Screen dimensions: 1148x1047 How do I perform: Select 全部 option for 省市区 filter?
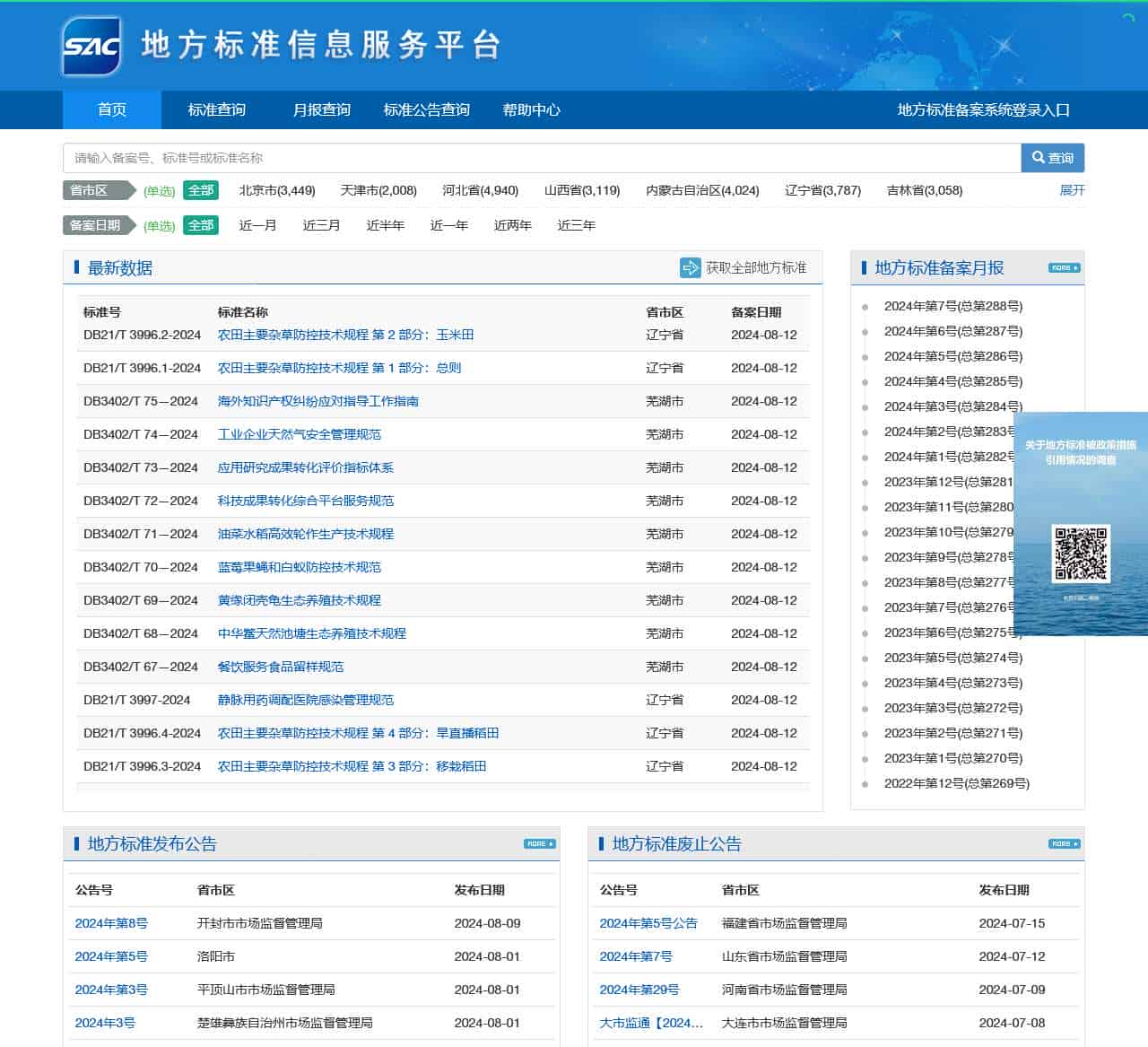click(x=201, y=190)
